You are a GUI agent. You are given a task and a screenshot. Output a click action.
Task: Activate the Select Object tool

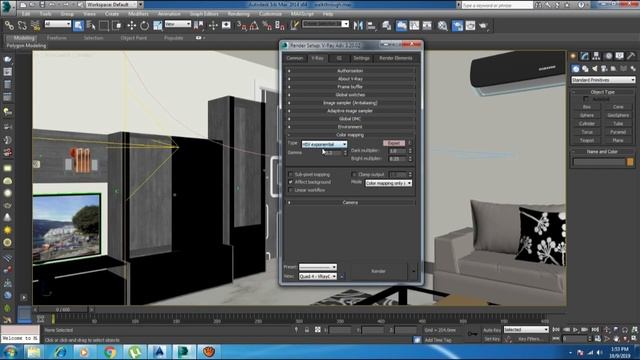[78, 26]
